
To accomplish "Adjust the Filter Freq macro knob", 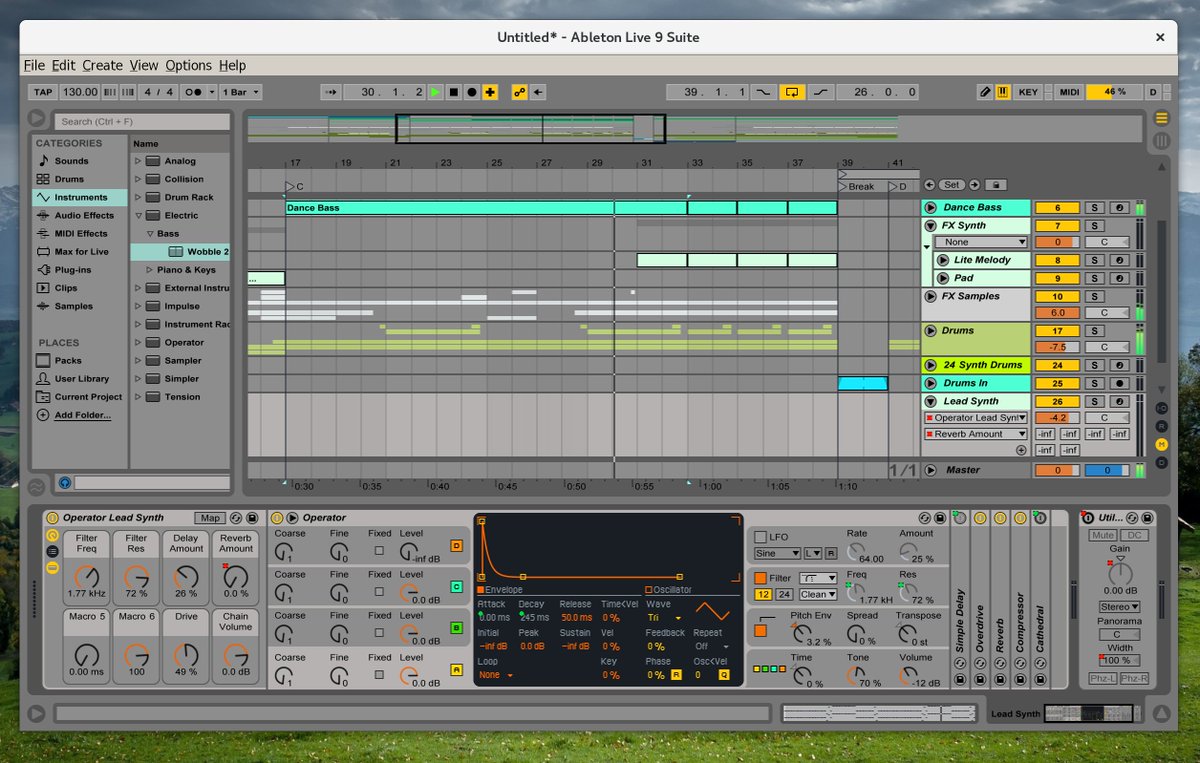I will click(x=87, y=576).
